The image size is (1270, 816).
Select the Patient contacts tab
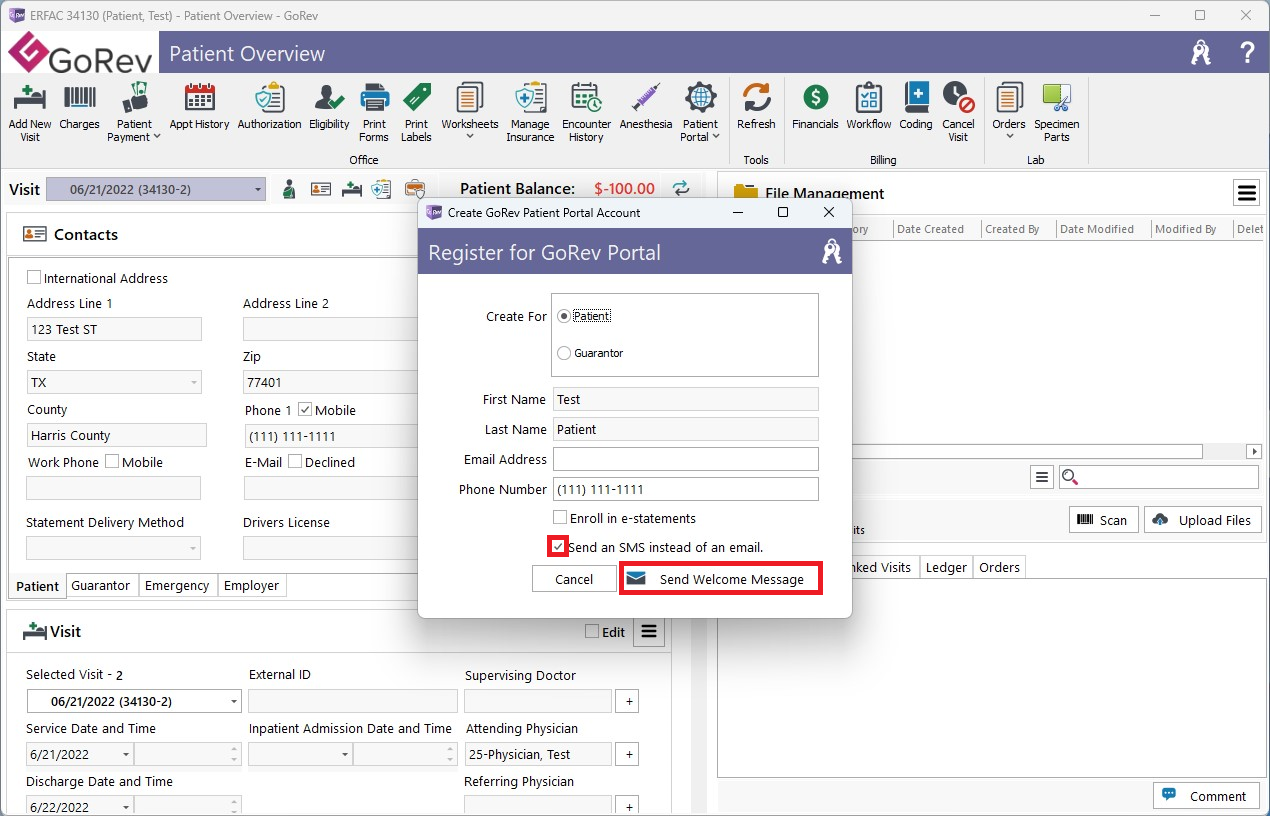tap(38, 586)
